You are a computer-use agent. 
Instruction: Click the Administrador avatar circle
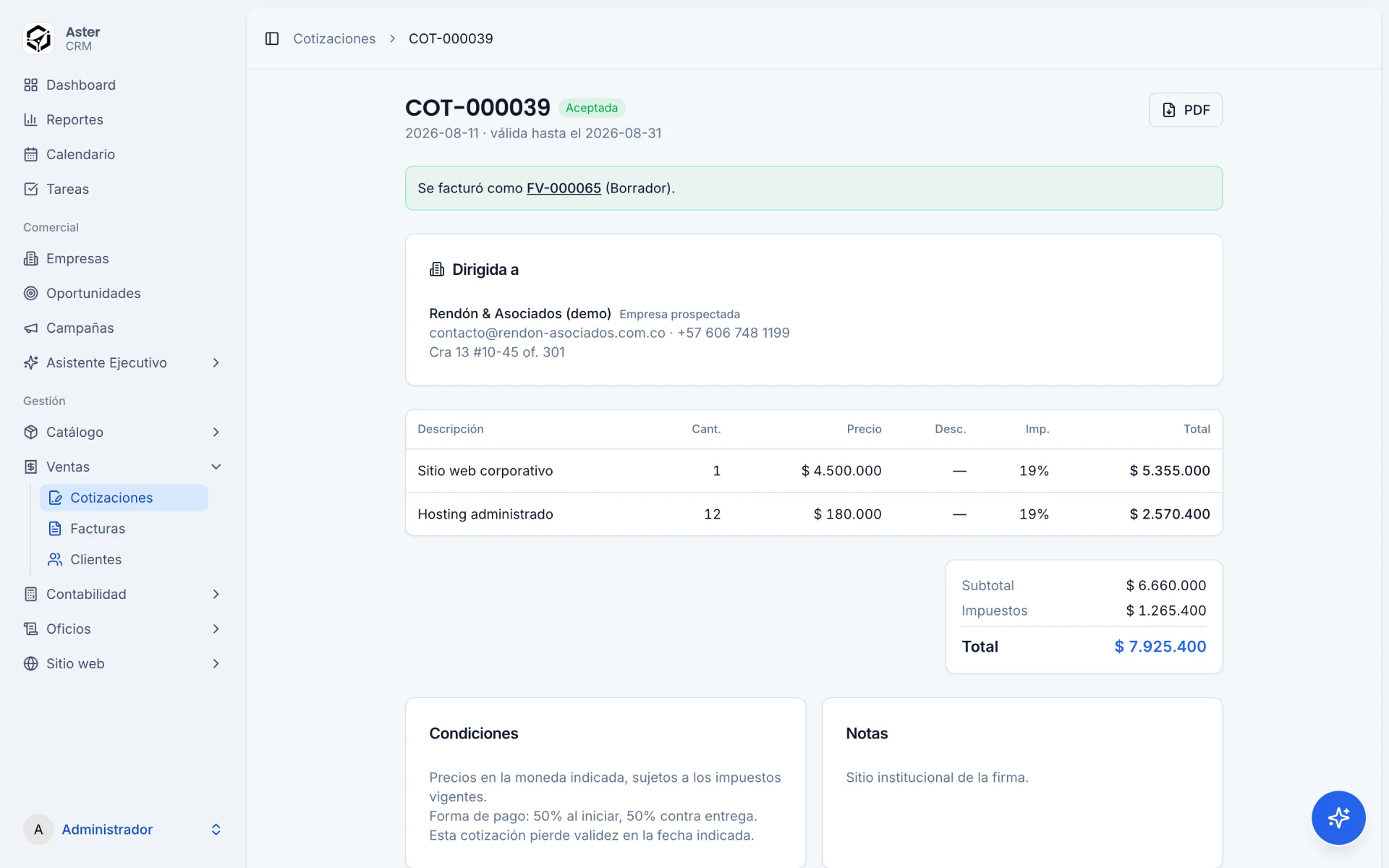point(38,829)
